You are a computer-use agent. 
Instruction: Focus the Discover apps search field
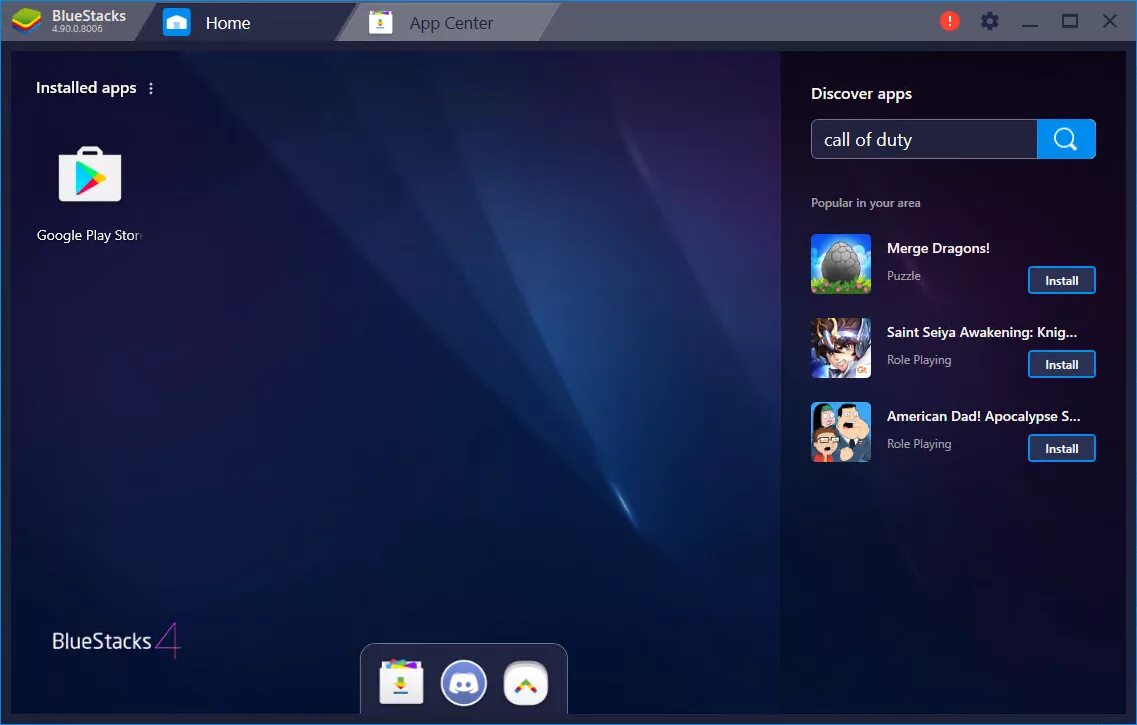click(924, 139)
